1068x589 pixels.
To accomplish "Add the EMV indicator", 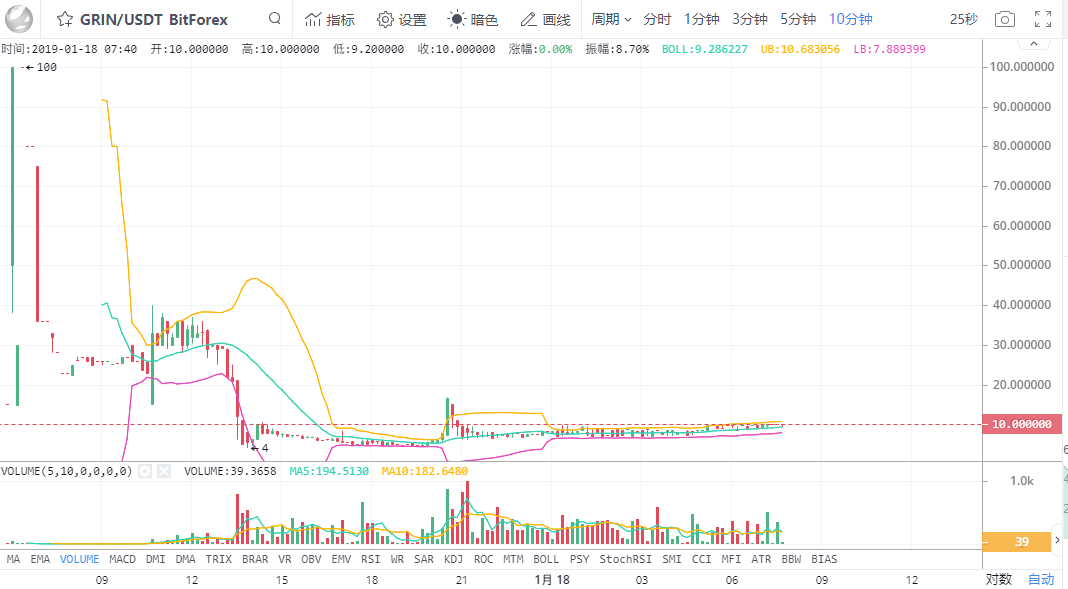I will tap(341, 559).
